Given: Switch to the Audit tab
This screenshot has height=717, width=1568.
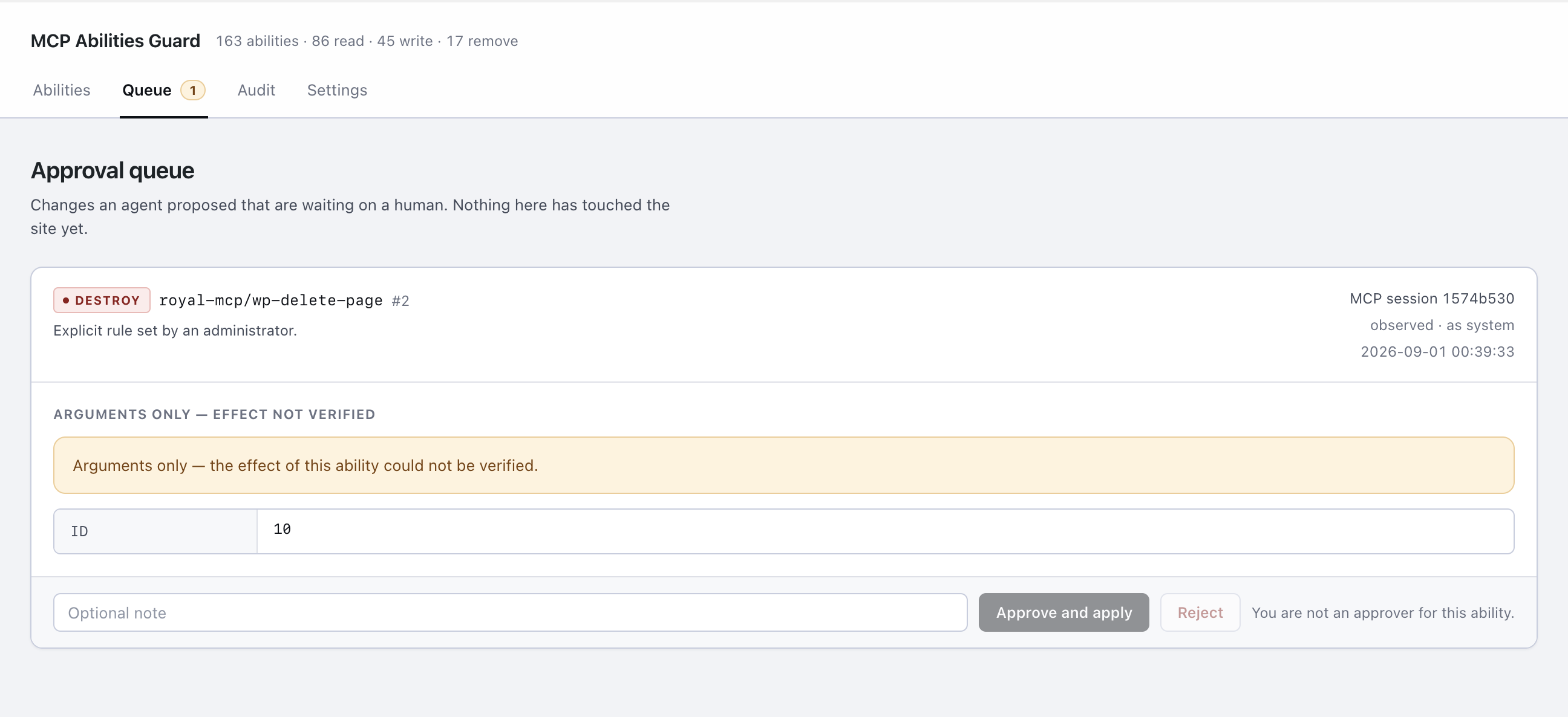Looking at the screenshot, I should [x=256, y=90].
